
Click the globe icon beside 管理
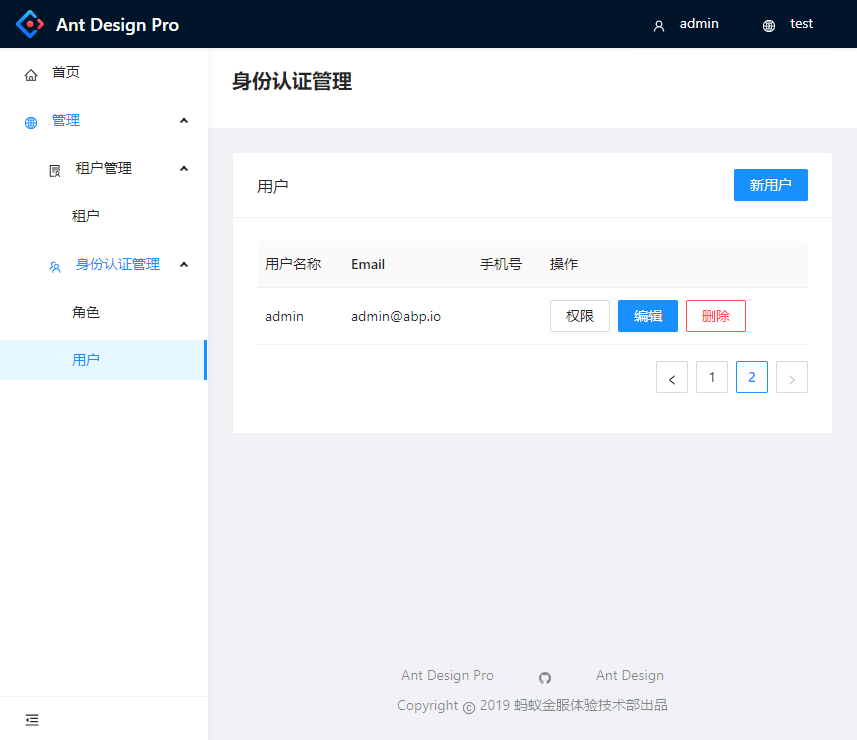click(x=31, y=122)
